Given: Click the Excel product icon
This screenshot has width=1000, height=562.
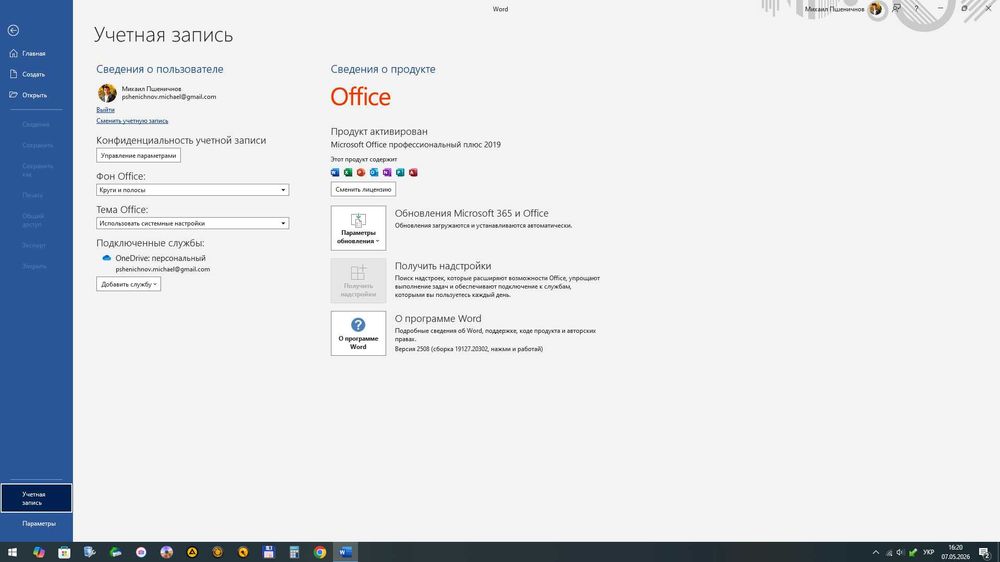Looking at the screenshot, I should (348, 172).
